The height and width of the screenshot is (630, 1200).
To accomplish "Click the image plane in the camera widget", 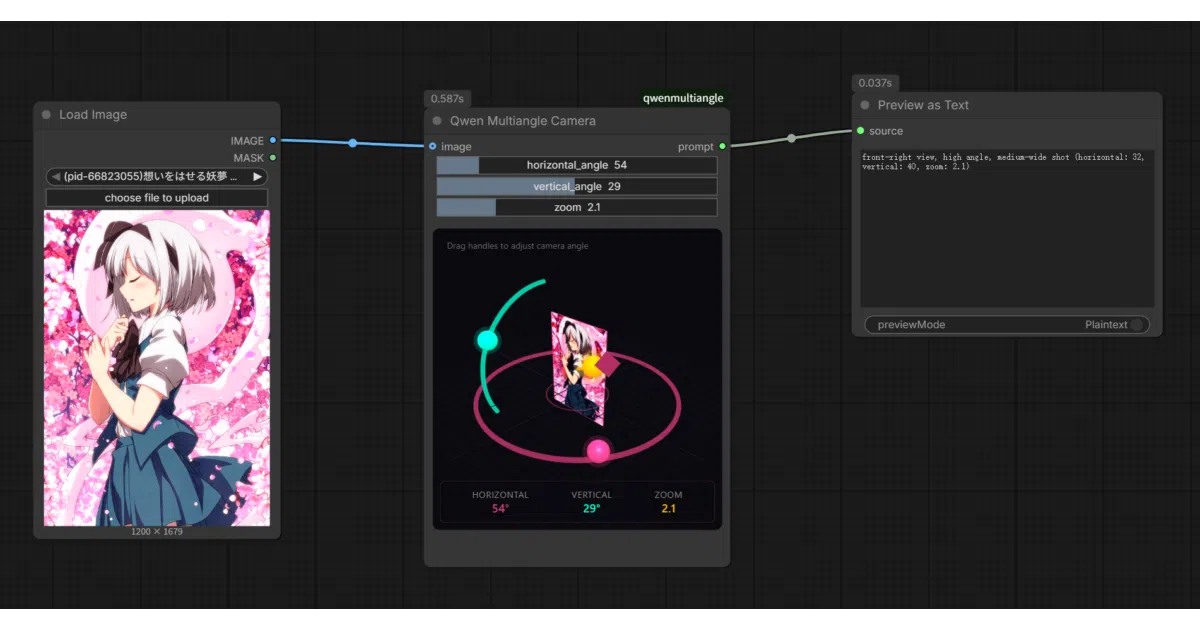I will (x=577, y=368).
